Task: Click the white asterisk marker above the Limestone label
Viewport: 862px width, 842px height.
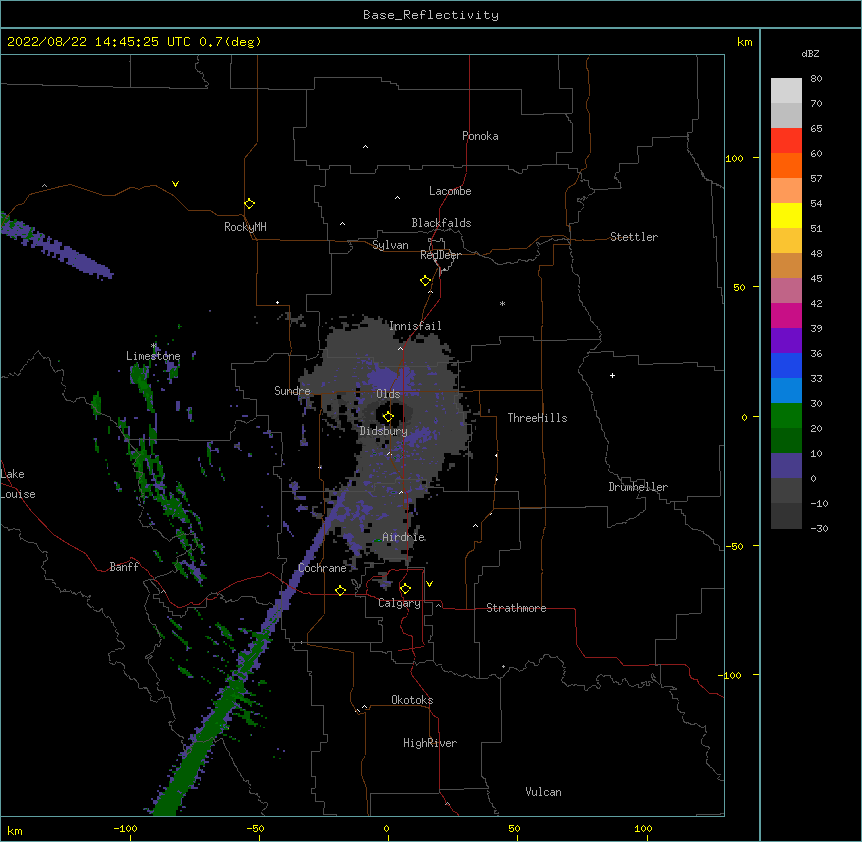Action: click(x=154, y=346)
